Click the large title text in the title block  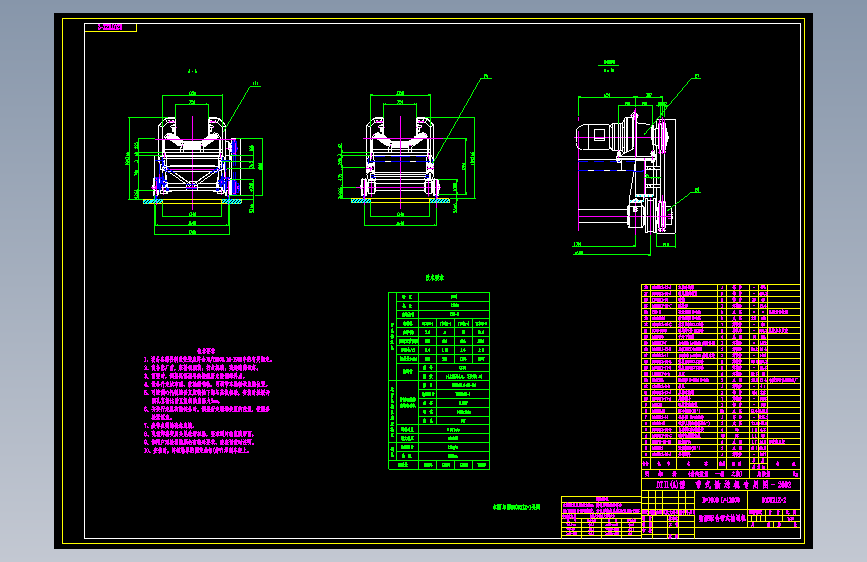[x=723, y=485]
